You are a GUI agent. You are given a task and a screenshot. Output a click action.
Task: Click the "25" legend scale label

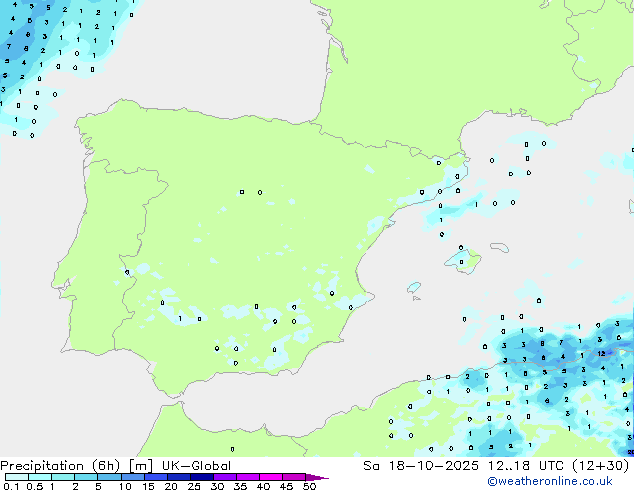194,486
